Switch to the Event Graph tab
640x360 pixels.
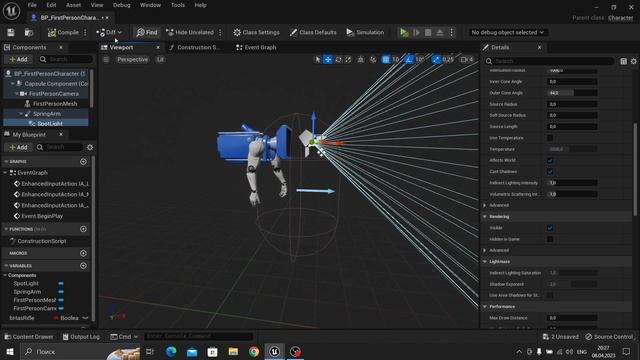pos(256,47)
